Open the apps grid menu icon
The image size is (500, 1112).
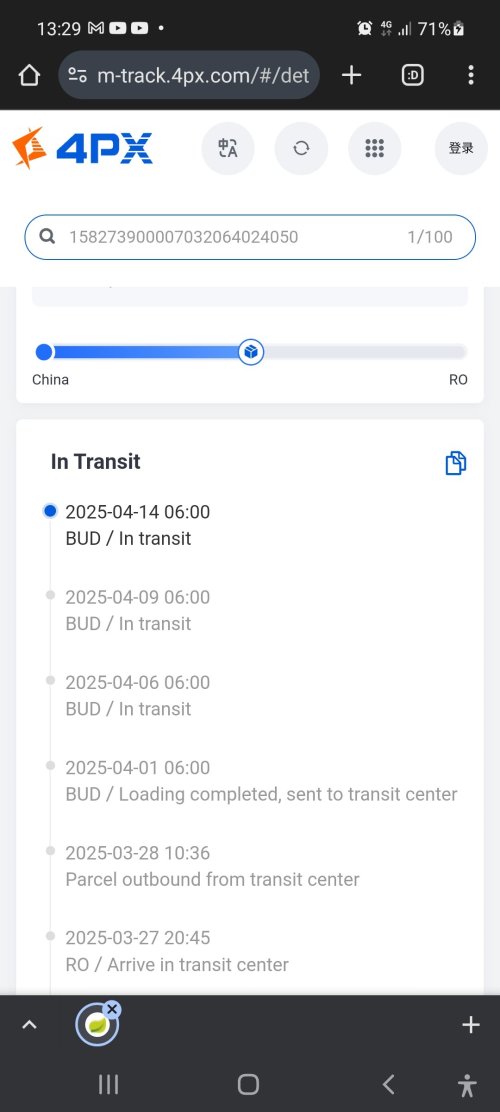374,148
